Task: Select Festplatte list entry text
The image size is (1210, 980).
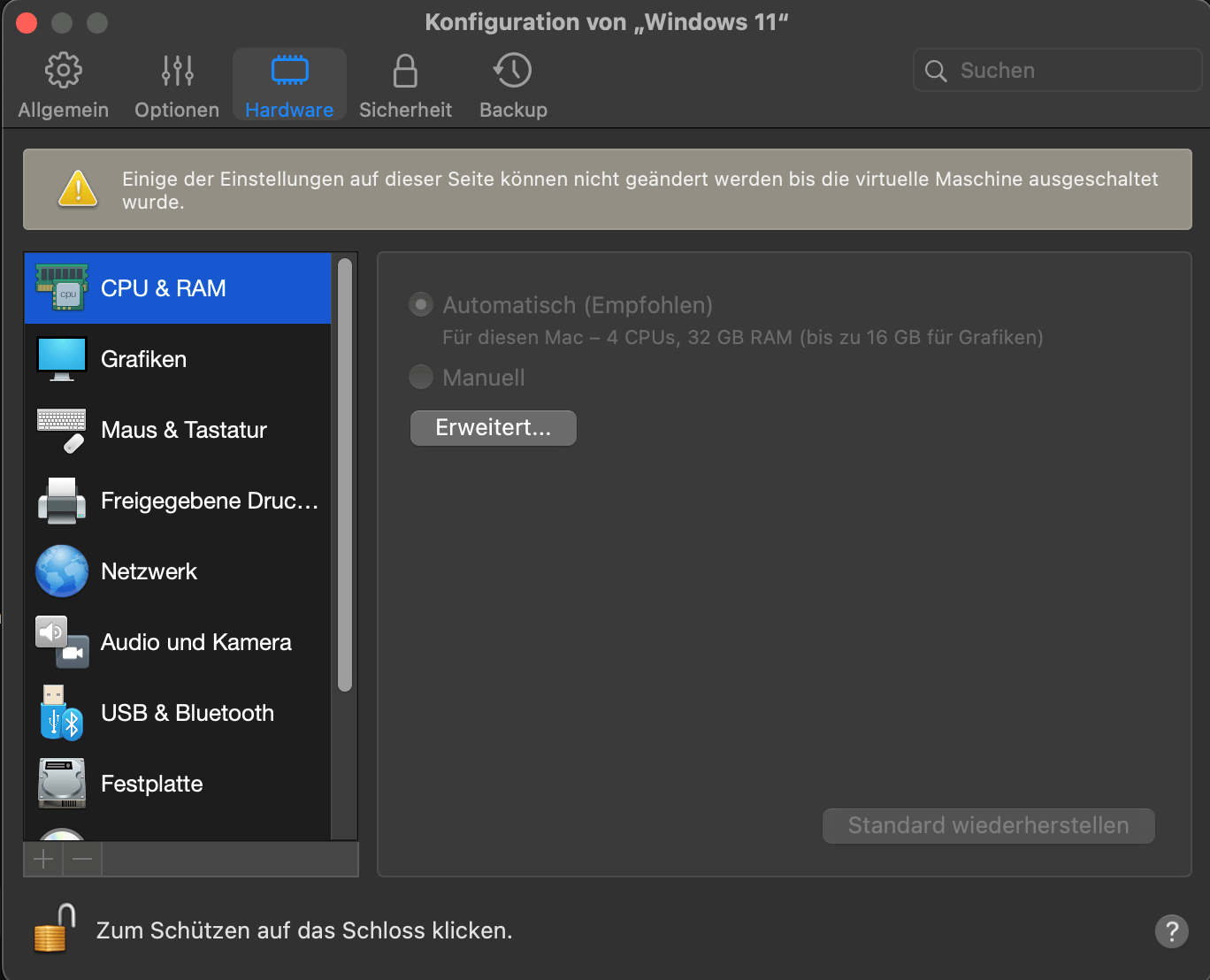Action: [152, 784]
